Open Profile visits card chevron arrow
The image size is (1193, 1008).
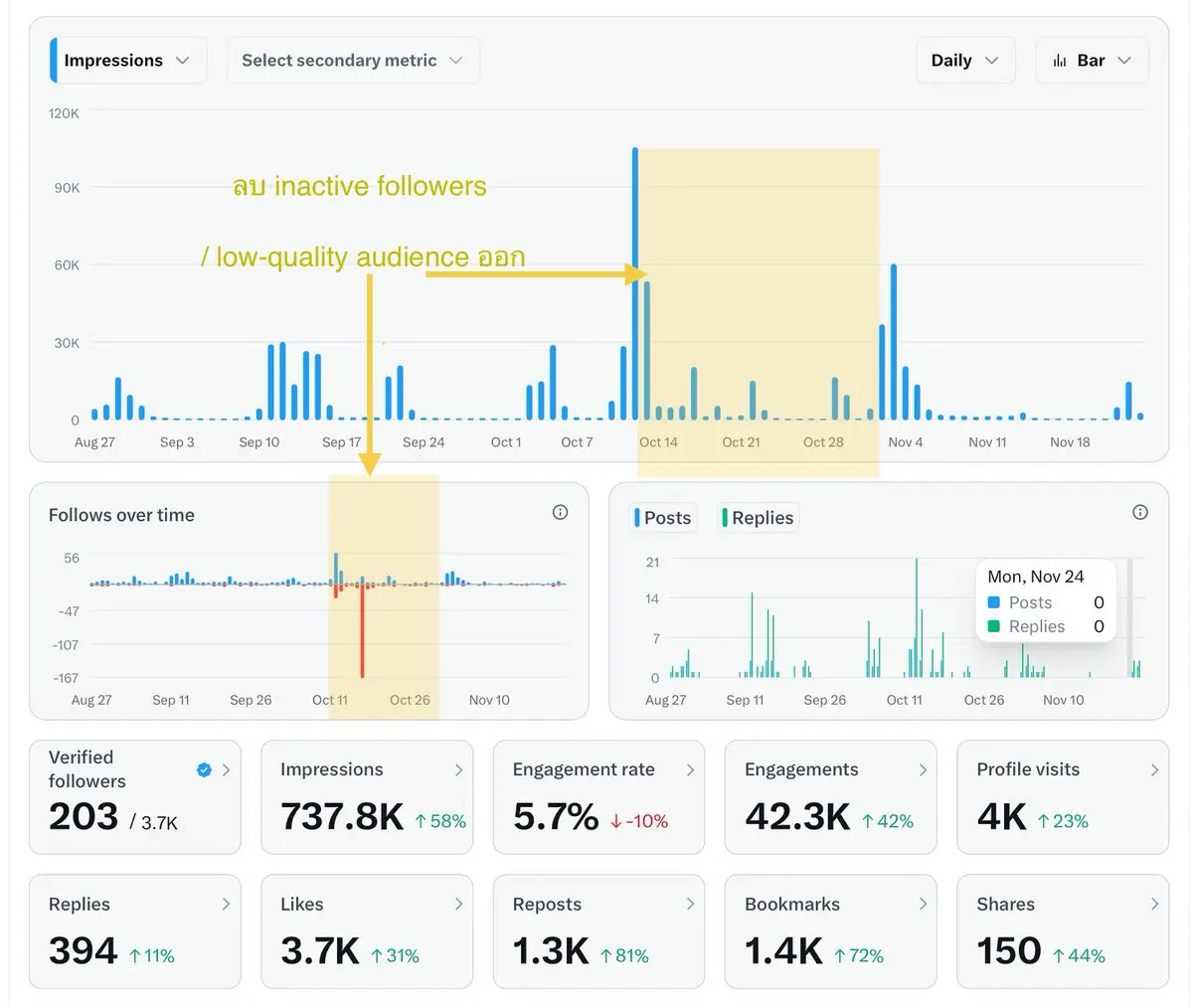1154,770
